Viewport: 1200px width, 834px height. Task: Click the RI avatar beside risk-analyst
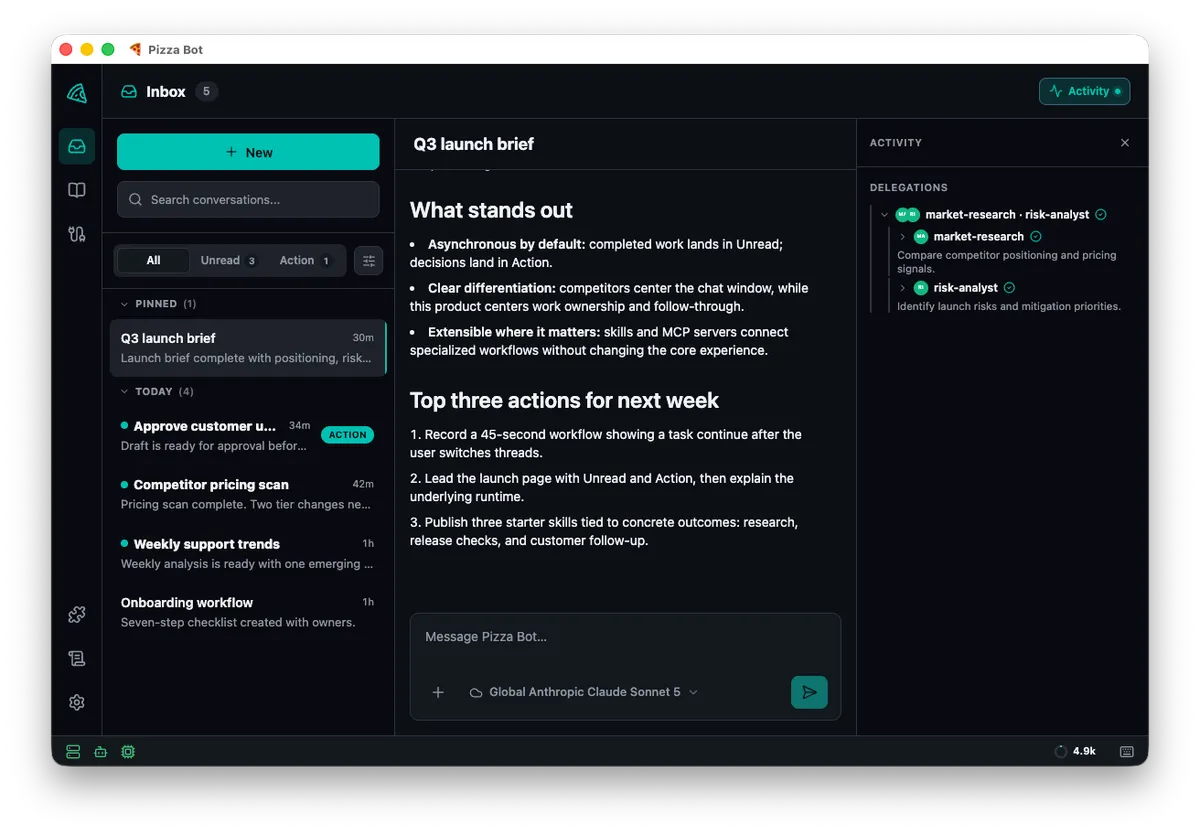point(921,288)
